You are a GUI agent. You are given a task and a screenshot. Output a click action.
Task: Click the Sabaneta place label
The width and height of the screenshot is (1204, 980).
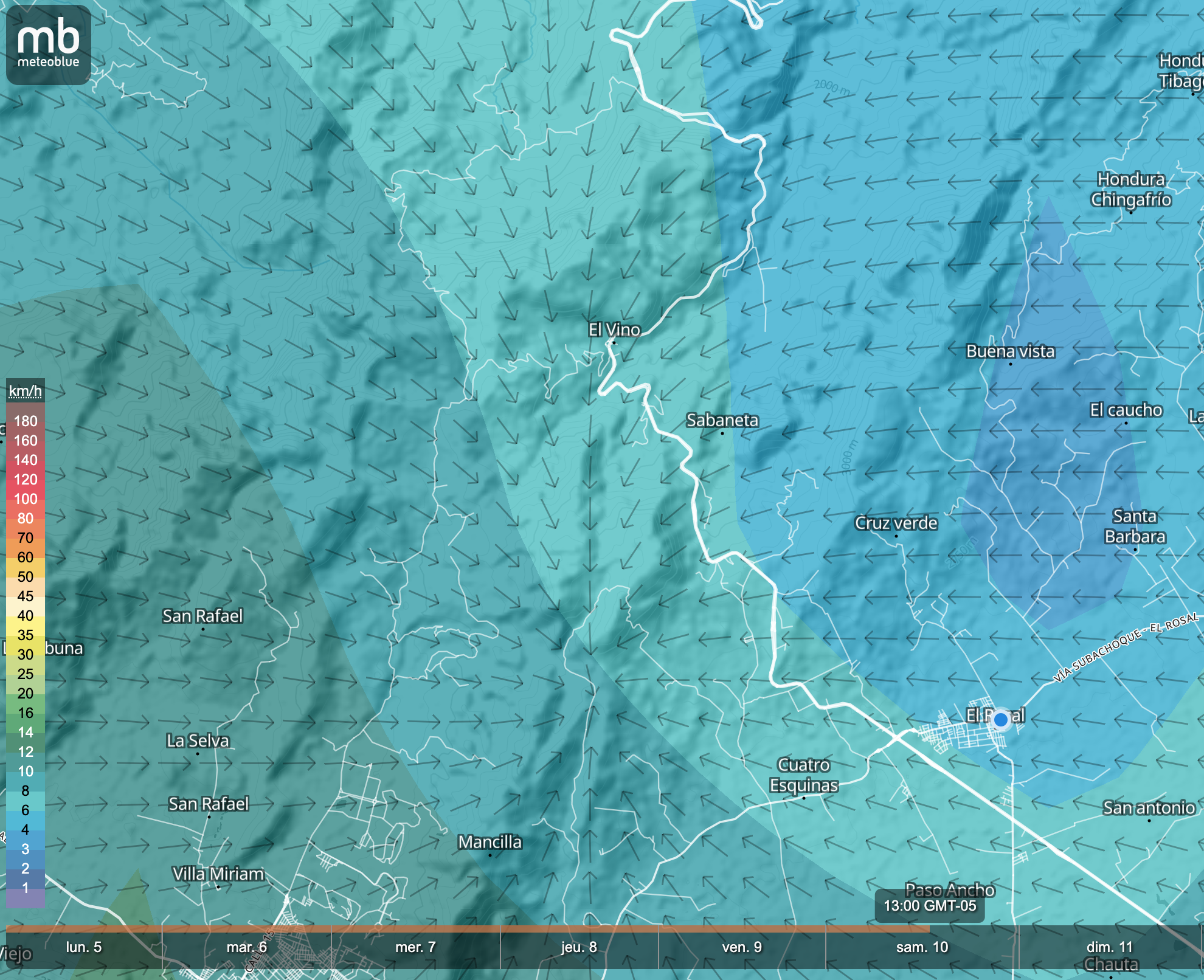722,420
